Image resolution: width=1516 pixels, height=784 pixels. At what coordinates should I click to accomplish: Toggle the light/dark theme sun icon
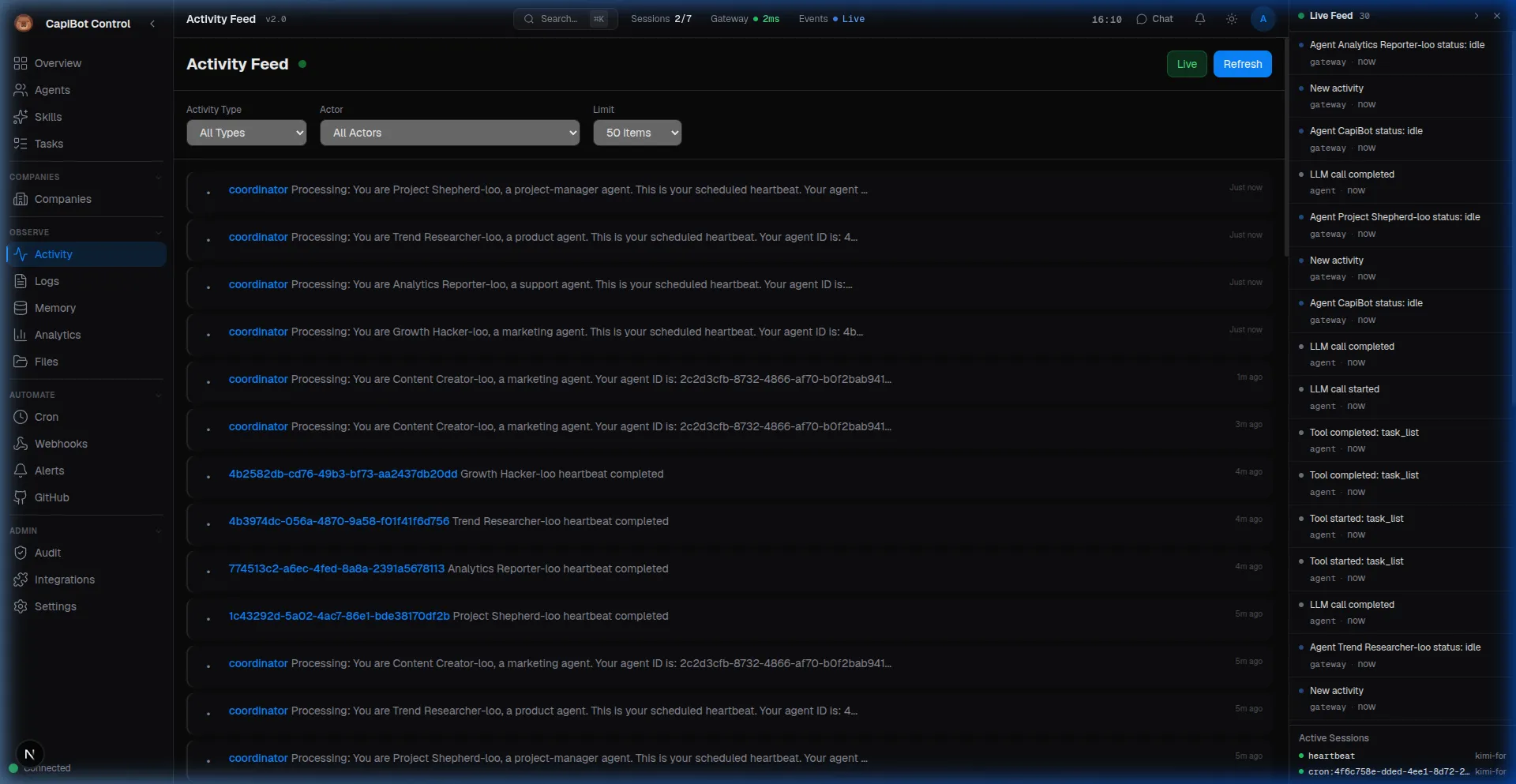[1231, 19]
